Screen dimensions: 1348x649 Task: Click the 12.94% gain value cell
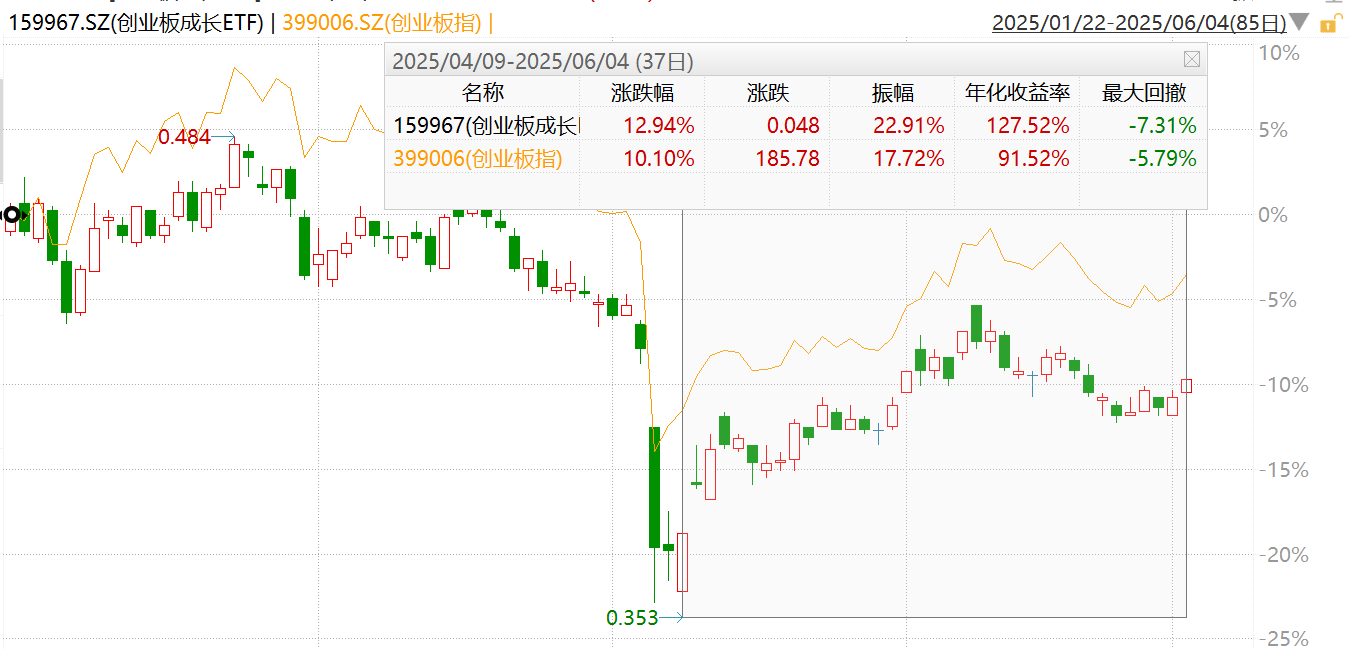point(658,126)
